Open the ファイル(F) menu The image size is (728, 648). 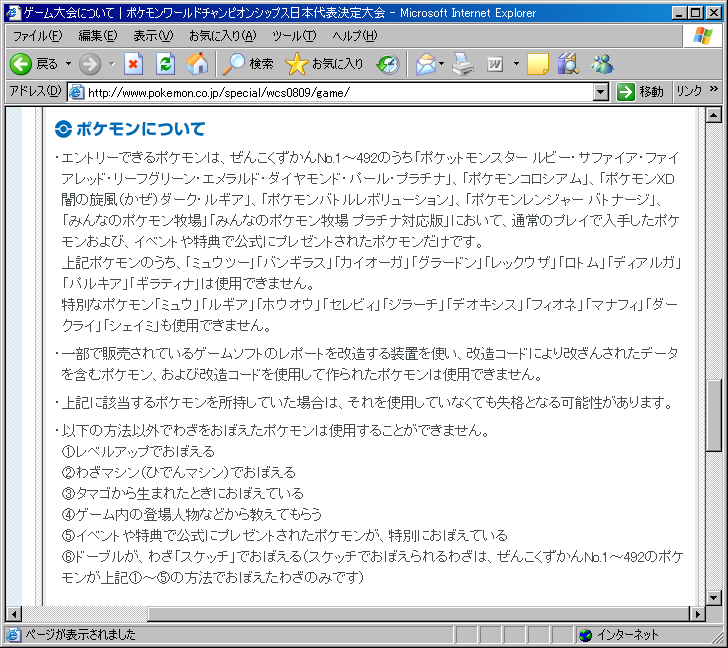pos(37,36)
